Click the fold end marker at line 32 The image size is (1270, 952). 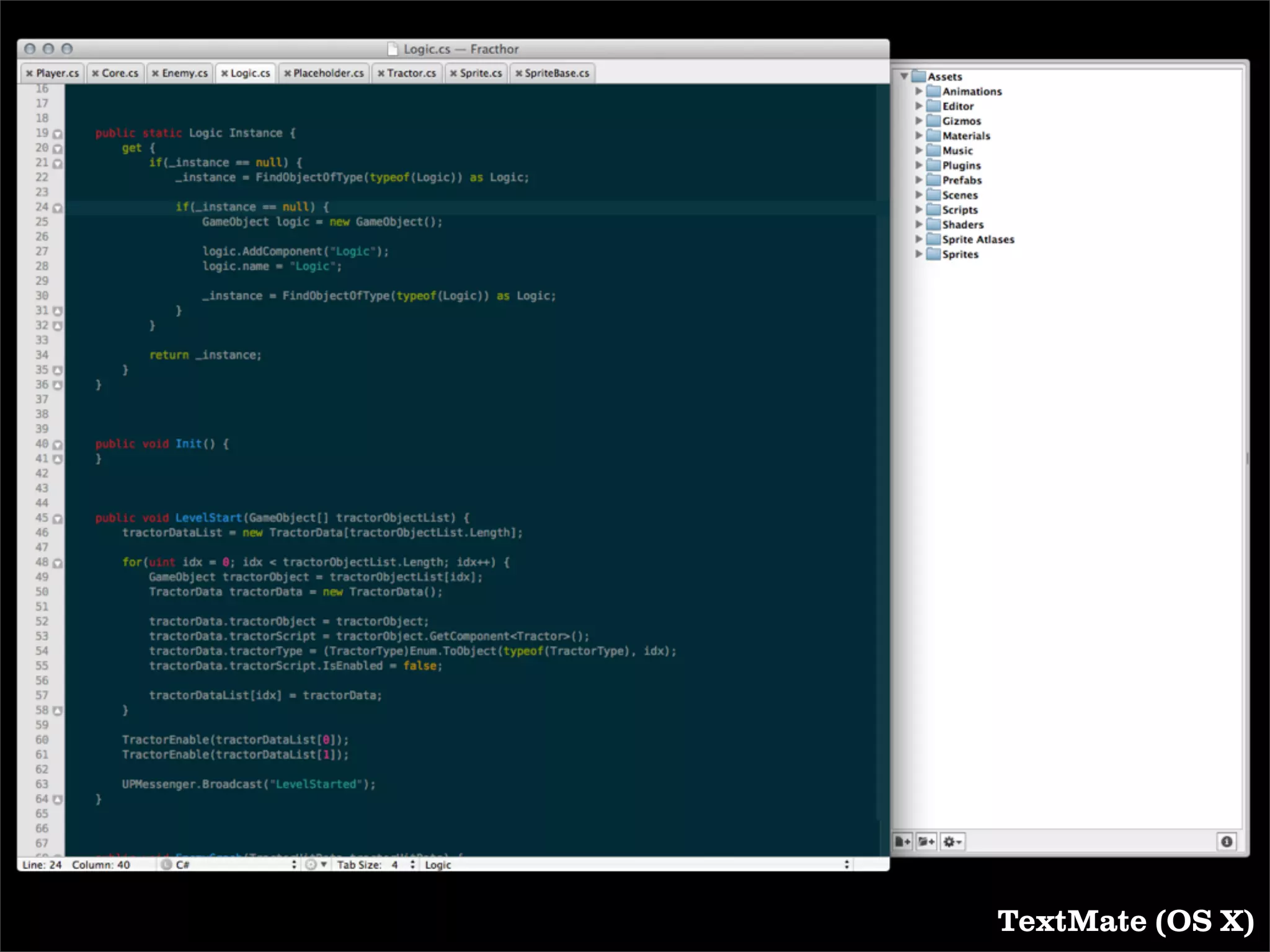coord(58,326)
